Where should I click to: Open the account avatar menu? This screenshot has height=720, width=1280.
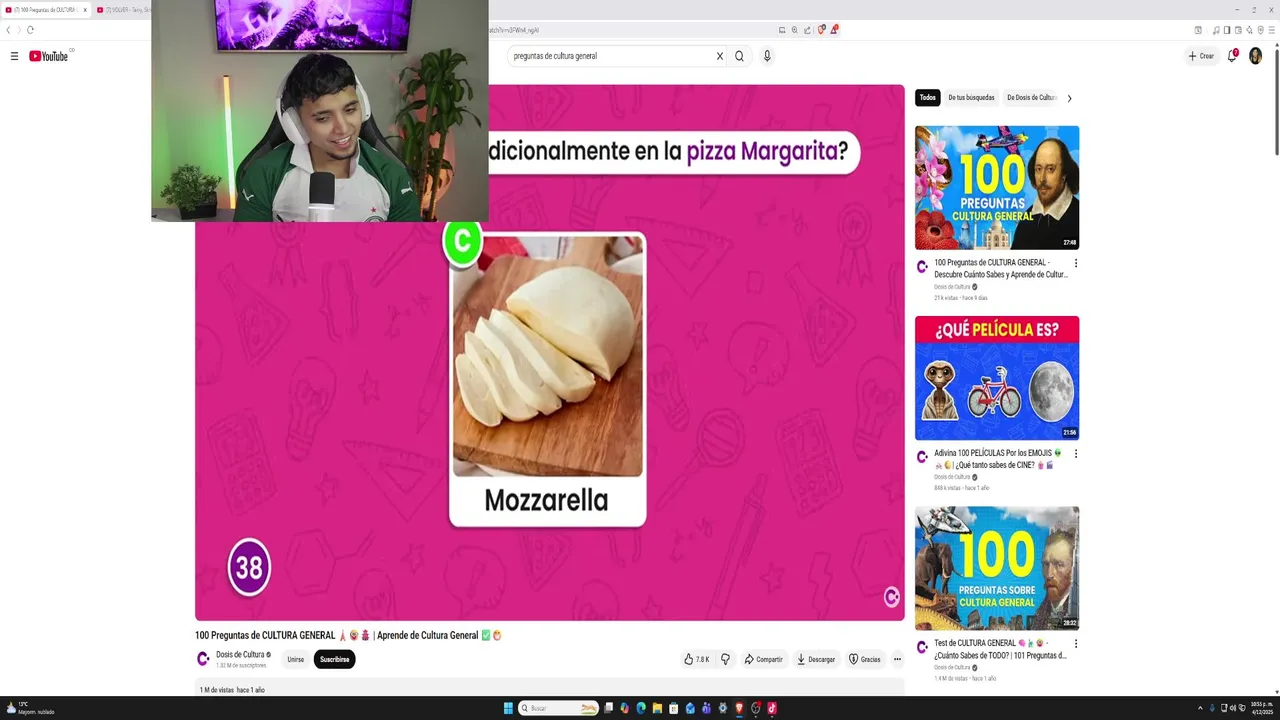1256,56
